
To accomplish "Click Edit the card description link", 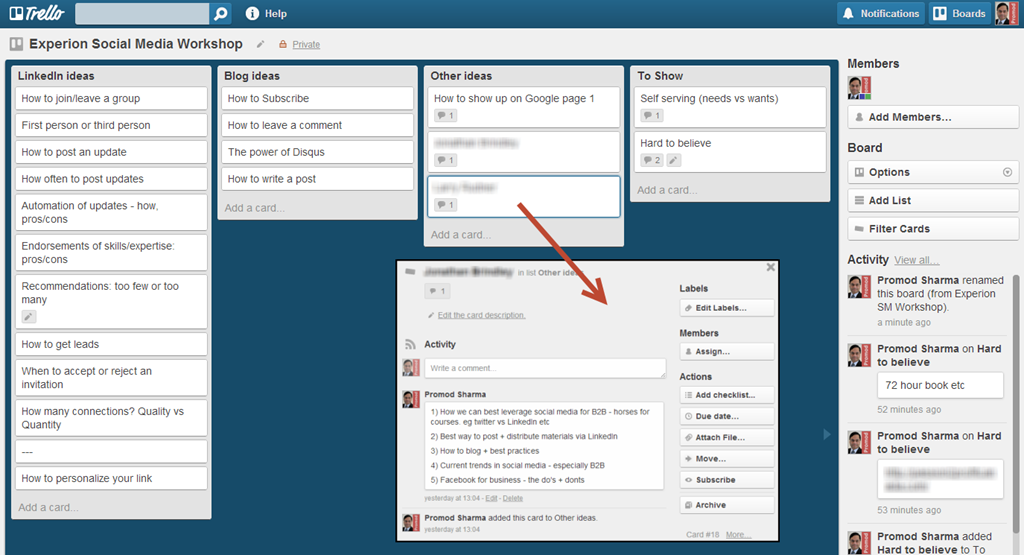I will click(x=481, y=315).
